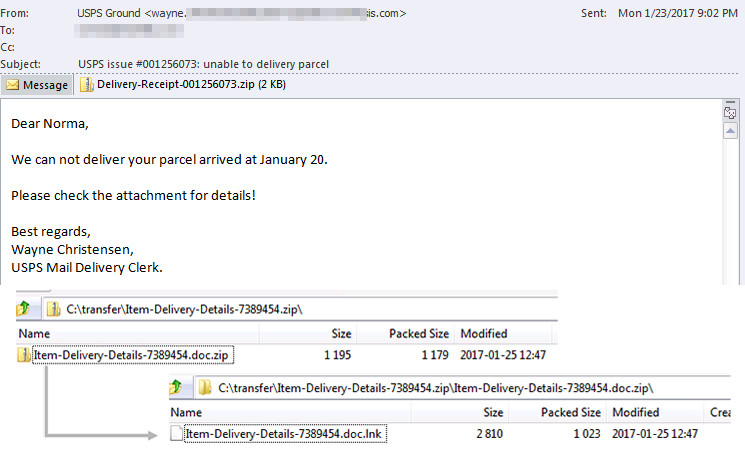Click the Modified header in second archive
Screen dimensions: 745x452
tap(654, 412)
